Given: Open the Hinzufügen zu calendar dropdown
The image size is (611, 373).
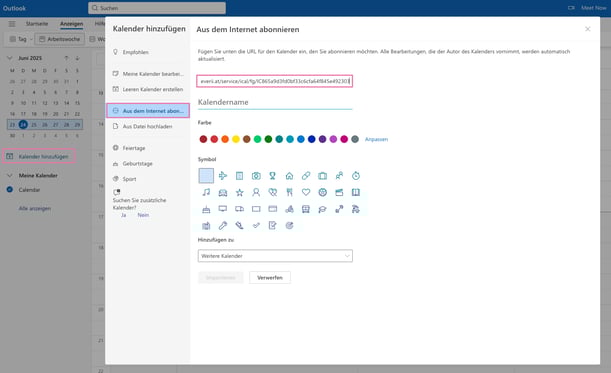Looking at the screenshot, I should point(275,256).
